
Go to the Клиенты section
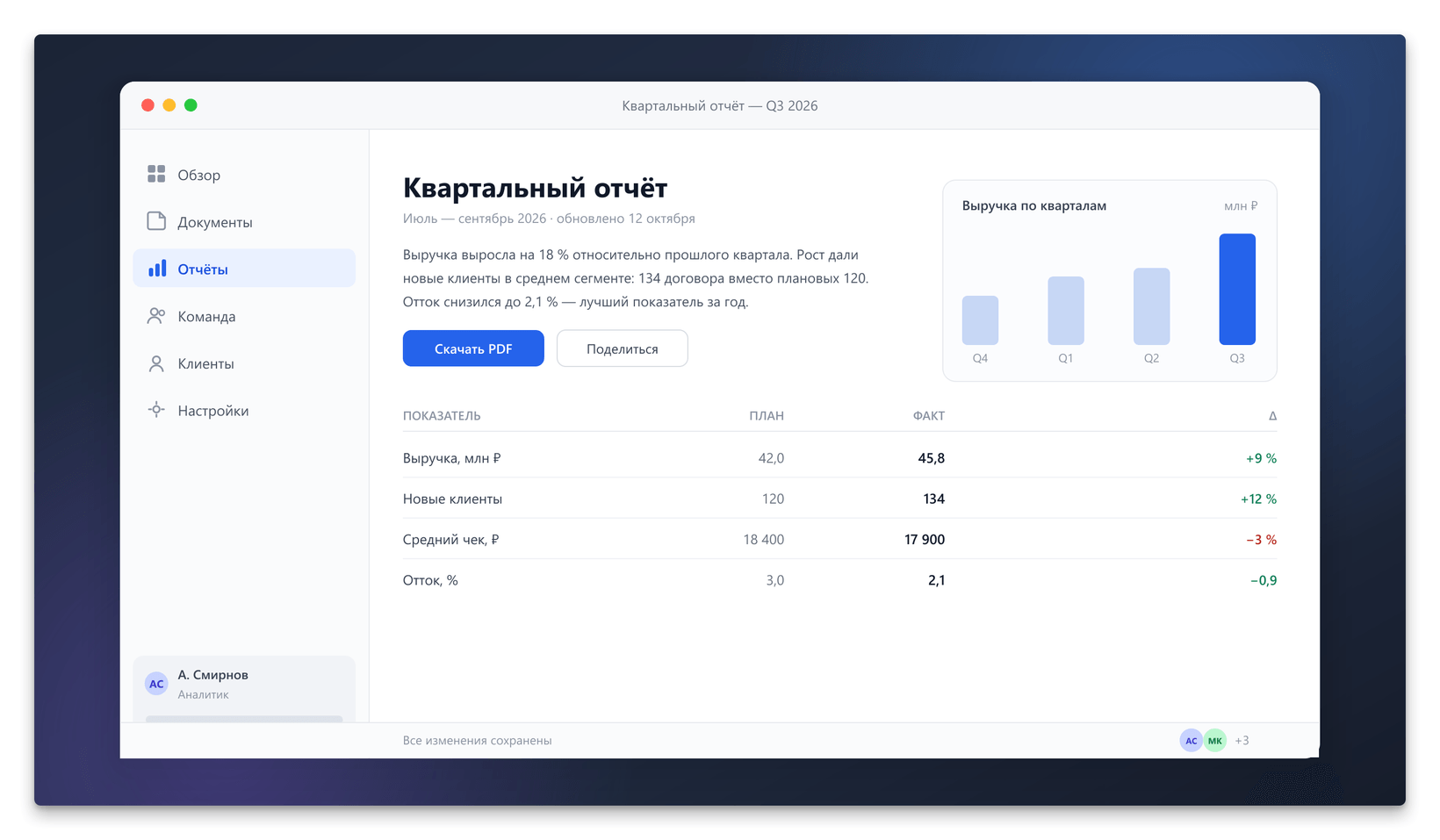[244, 363]
